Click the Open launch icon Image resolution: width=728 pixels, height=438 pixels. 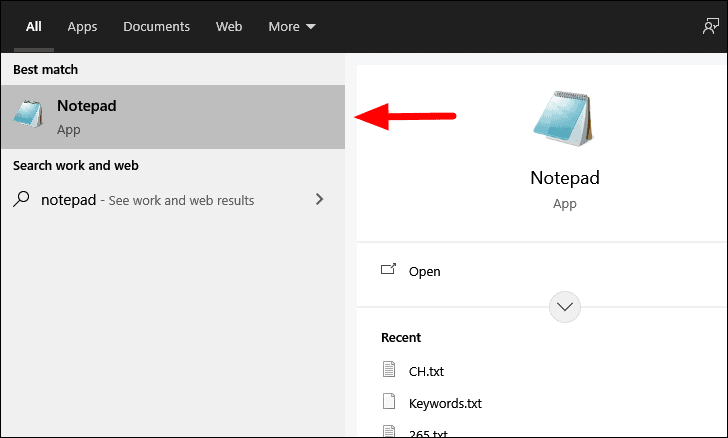[x=389, y=269]
